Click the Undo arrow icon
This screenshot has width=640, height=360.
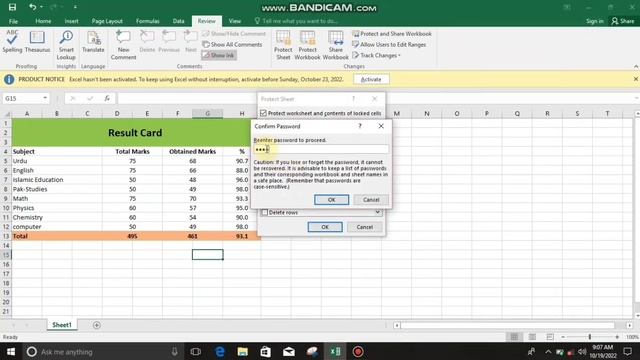[33, 7]
